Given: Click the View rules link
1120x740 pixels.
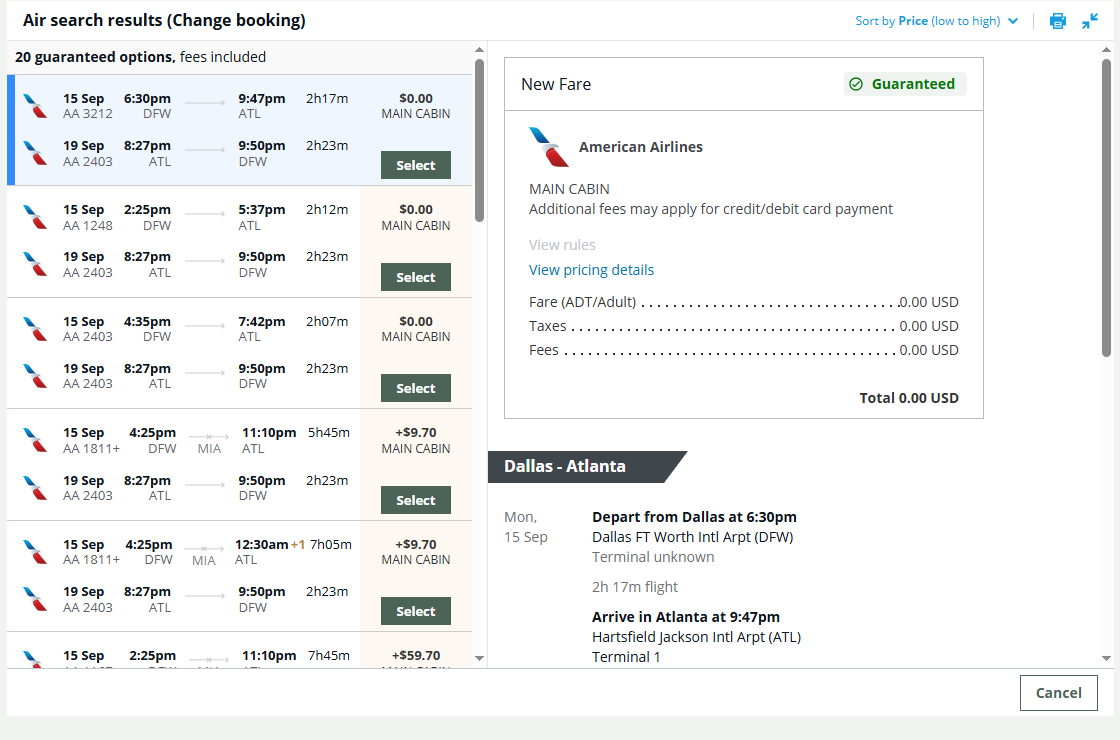Looking at the screenshot, I should (562, 245).
